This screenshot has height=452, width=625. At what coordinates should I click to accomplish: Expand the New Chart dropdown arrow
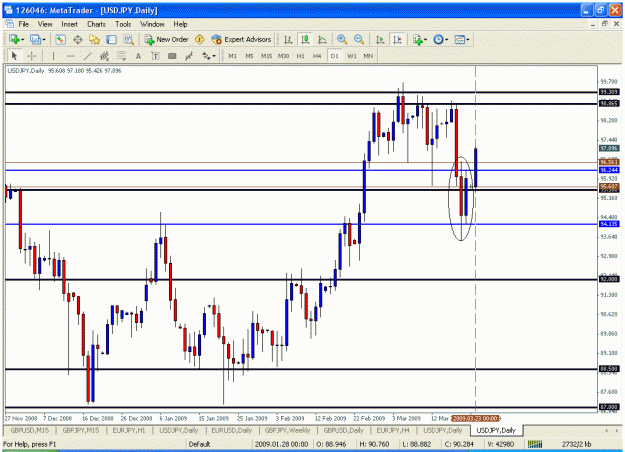point(23,39)
